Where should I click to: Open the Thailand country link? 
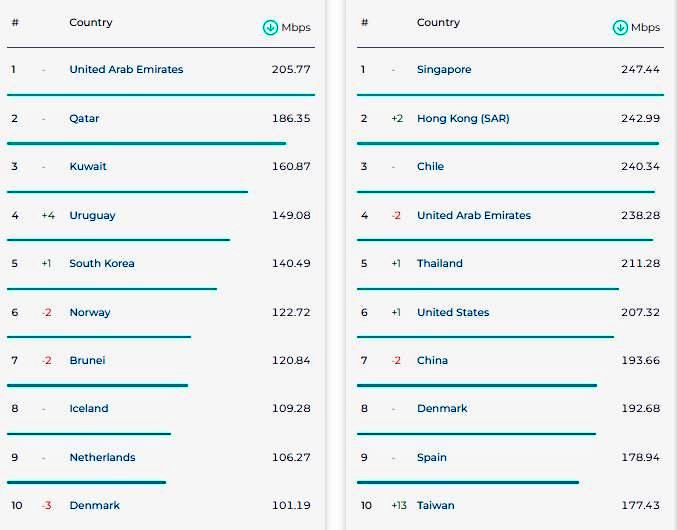[440, 263]
